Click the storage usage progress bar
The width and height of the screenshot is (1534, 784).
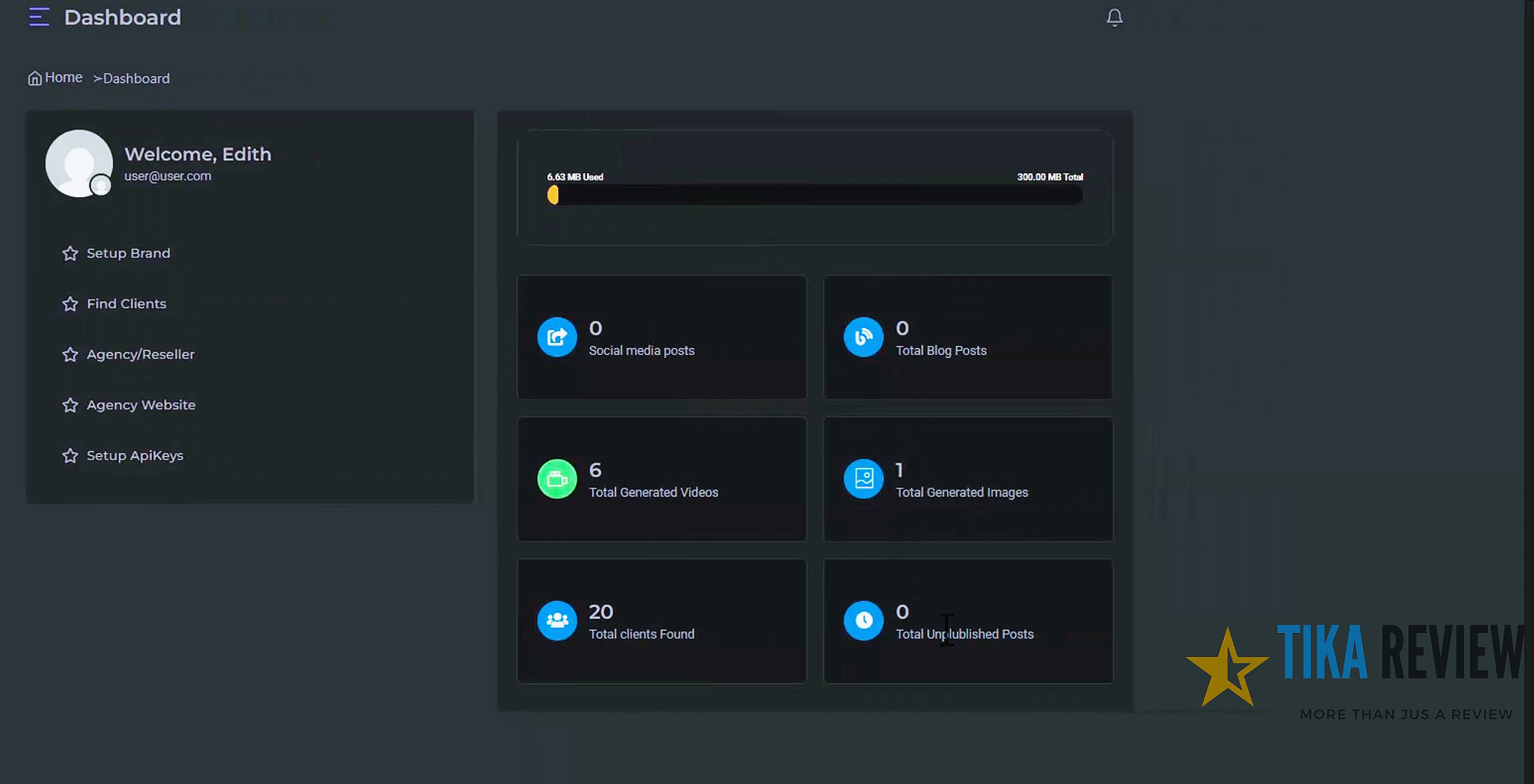(815, 195)
